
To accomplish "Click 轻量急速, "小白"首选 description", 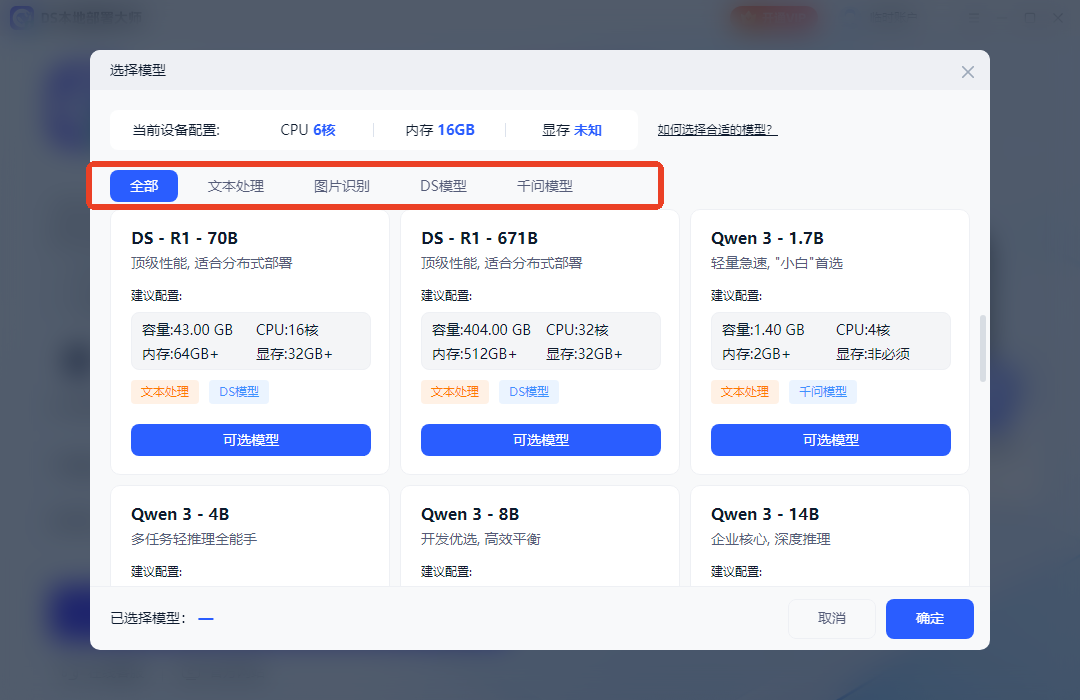I will pyautogui.click(x=777, y=263).
